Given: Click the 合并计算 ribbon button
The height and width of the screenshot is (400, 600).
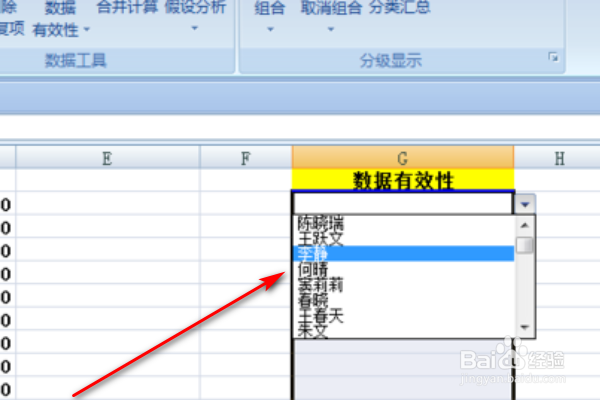Looking at the screenshot, I should coord(127,7).
